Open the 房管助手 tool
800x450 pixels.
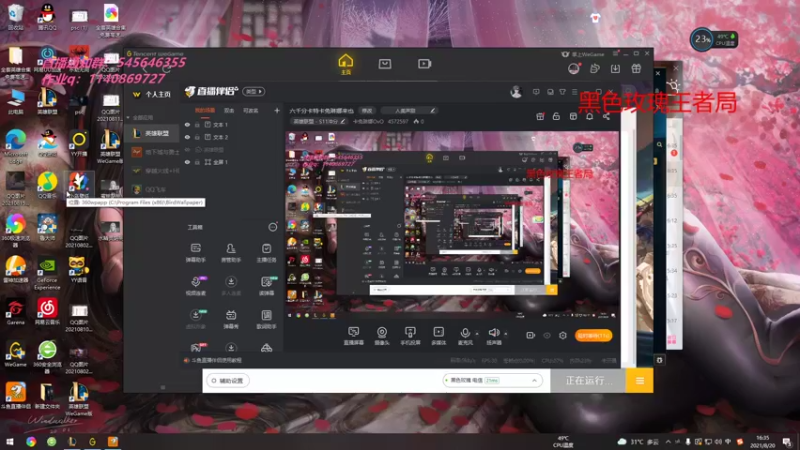pos(231,253)
